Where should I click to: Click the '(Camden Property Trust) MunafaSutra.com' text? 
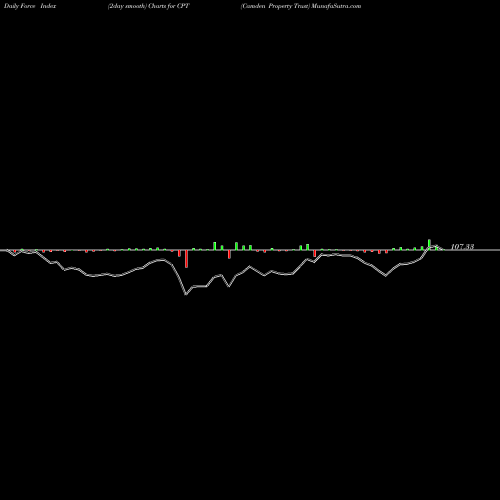tap(301, 6)
